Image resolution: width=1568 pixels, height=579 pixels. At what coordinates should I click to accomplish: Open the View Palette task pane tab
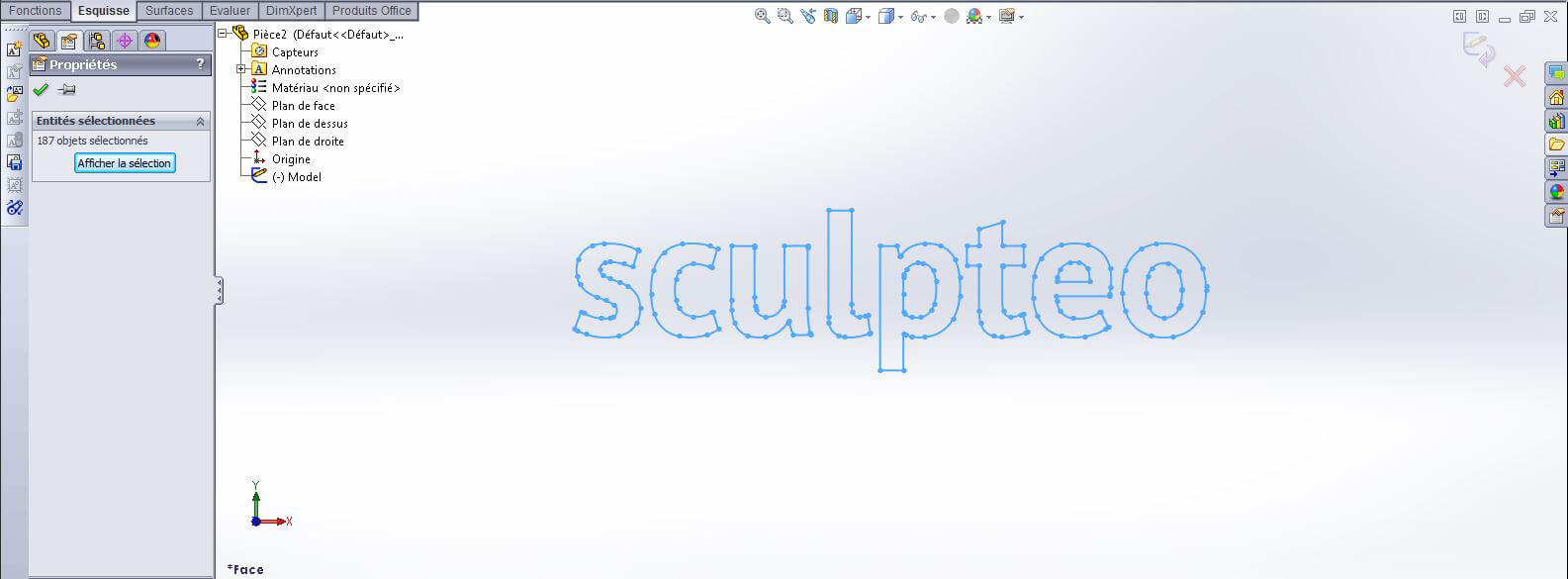[x=1556, y=168]
